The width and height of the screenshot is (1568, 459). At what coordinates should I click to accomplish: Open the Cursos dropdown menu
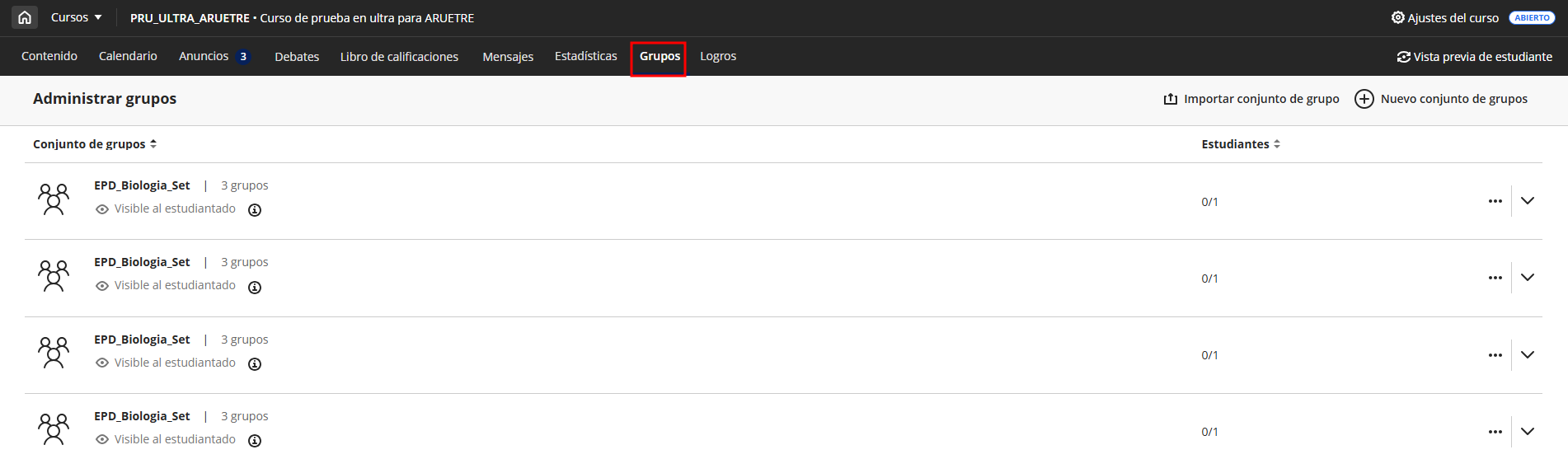tap(76, 17)
